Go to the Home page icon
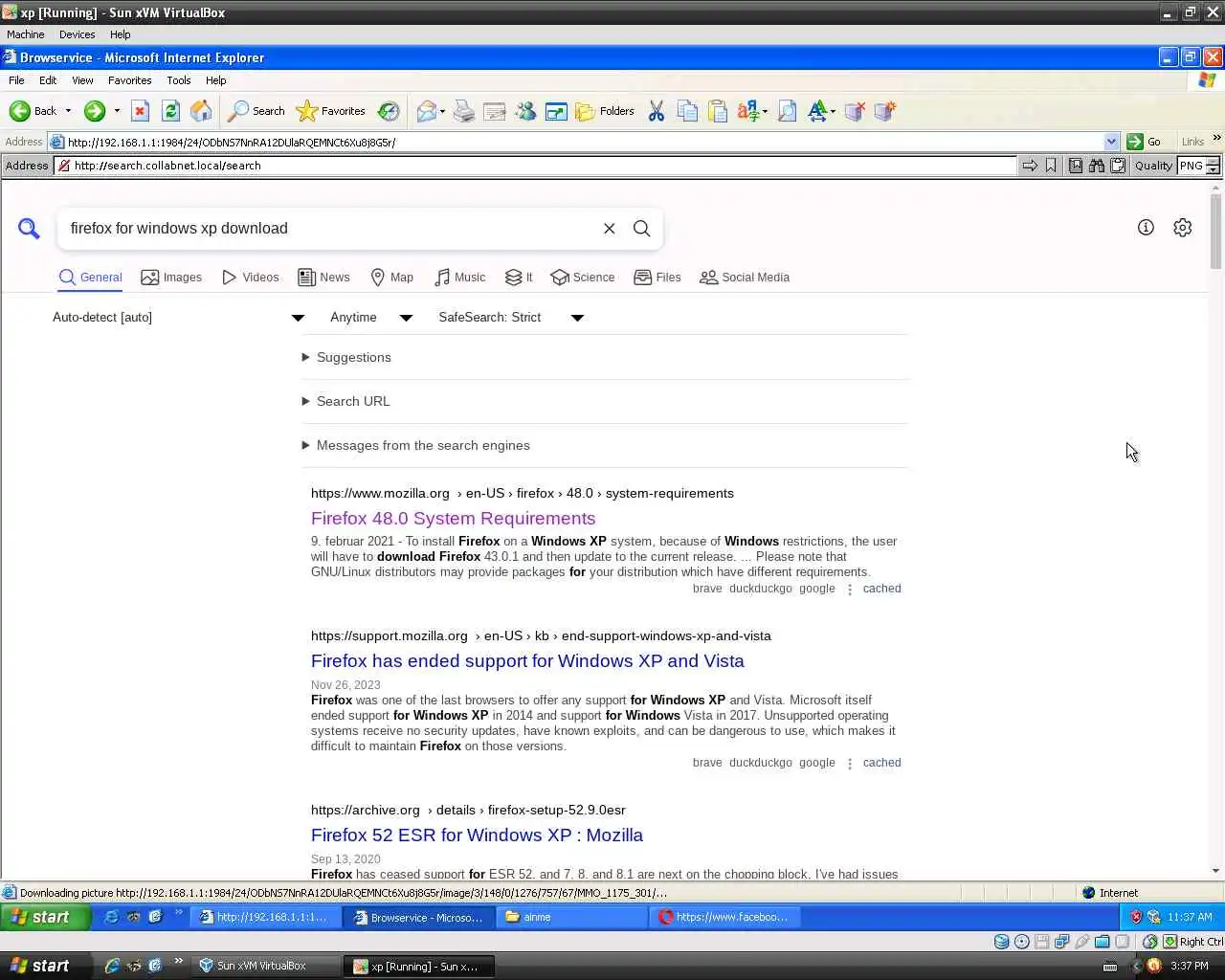1225x980 pixels. 201,111
